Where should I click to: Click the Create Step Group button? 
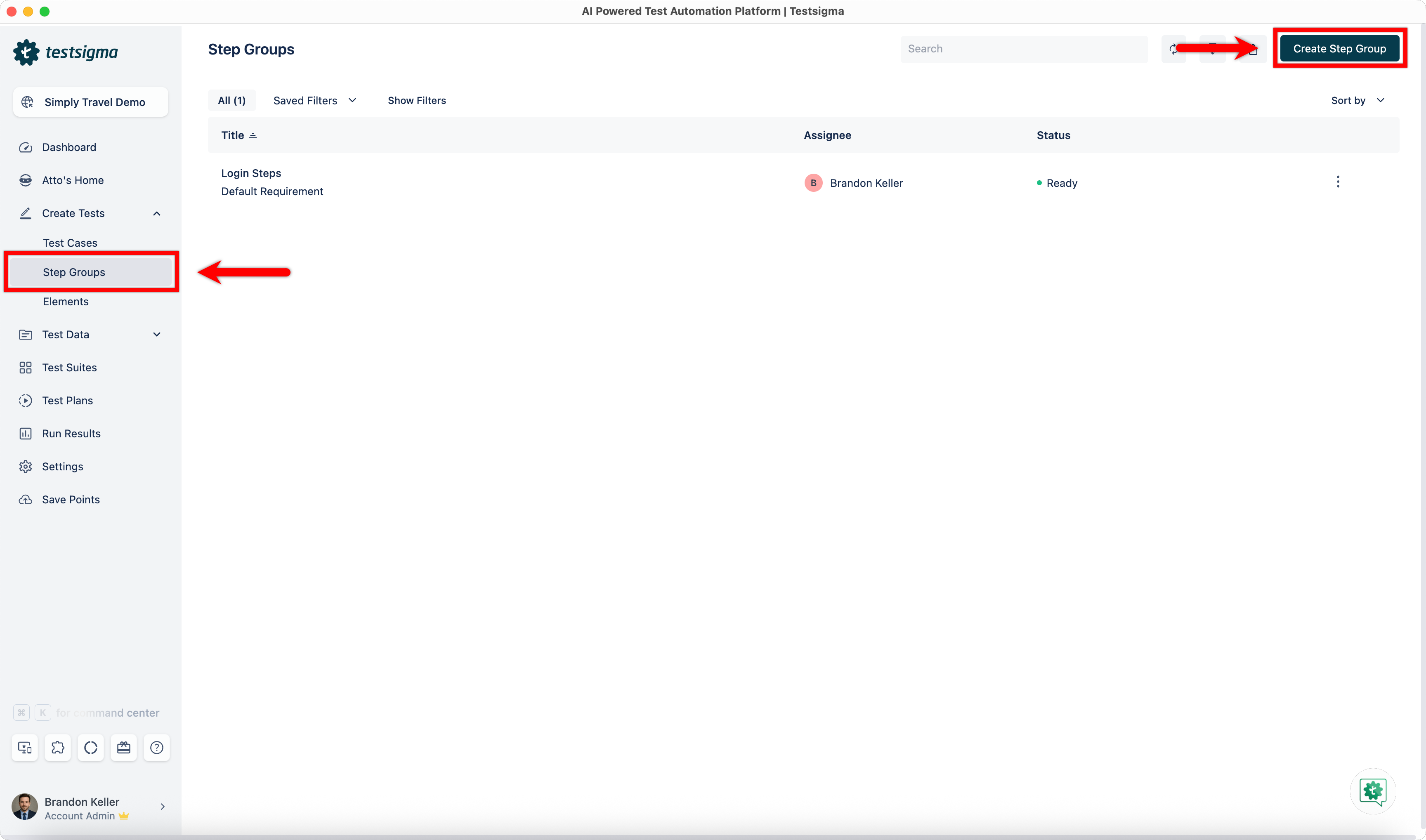point(1339,49)
